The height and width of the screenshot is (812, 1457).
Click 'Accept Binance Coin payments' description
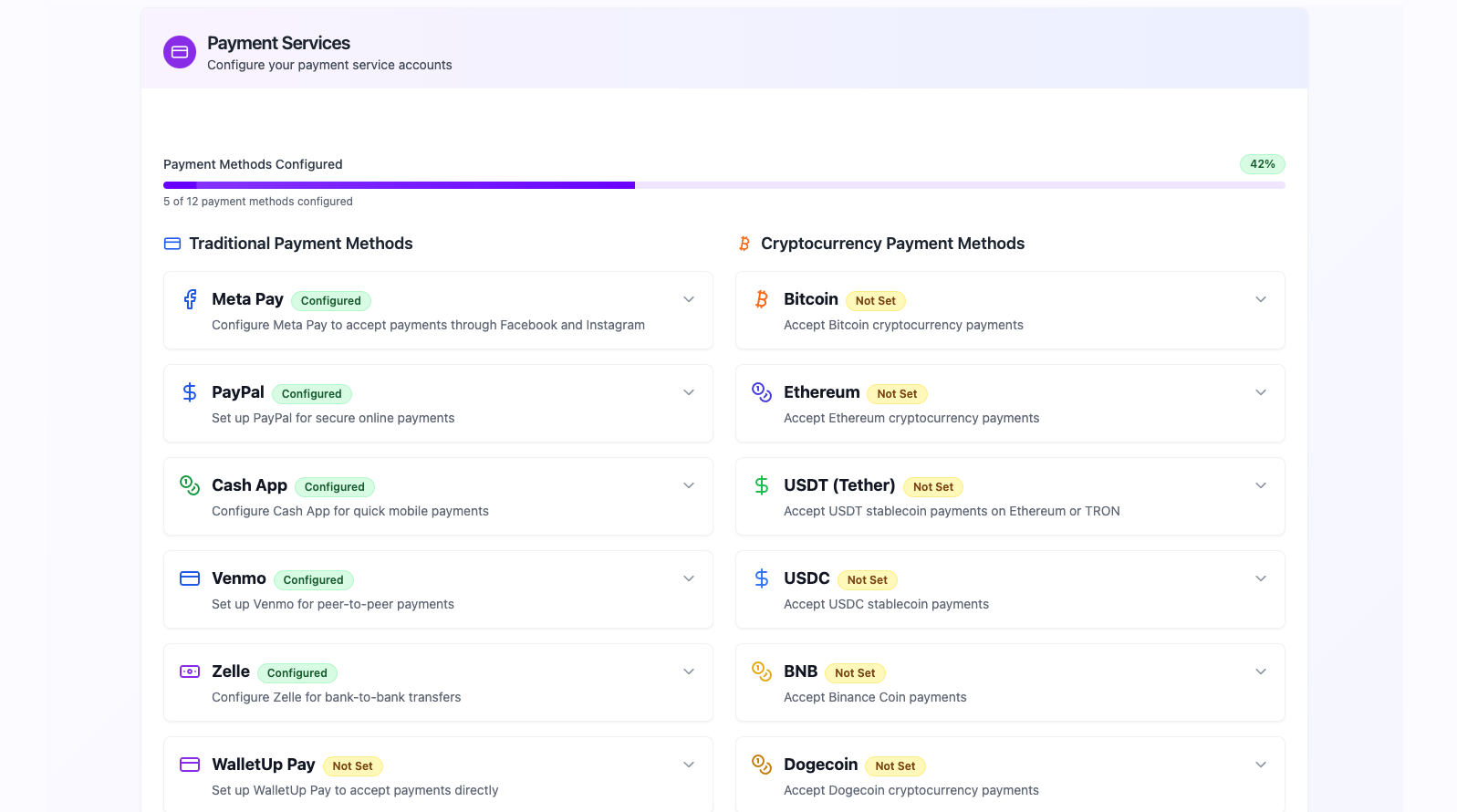click(x=875, y=697)
